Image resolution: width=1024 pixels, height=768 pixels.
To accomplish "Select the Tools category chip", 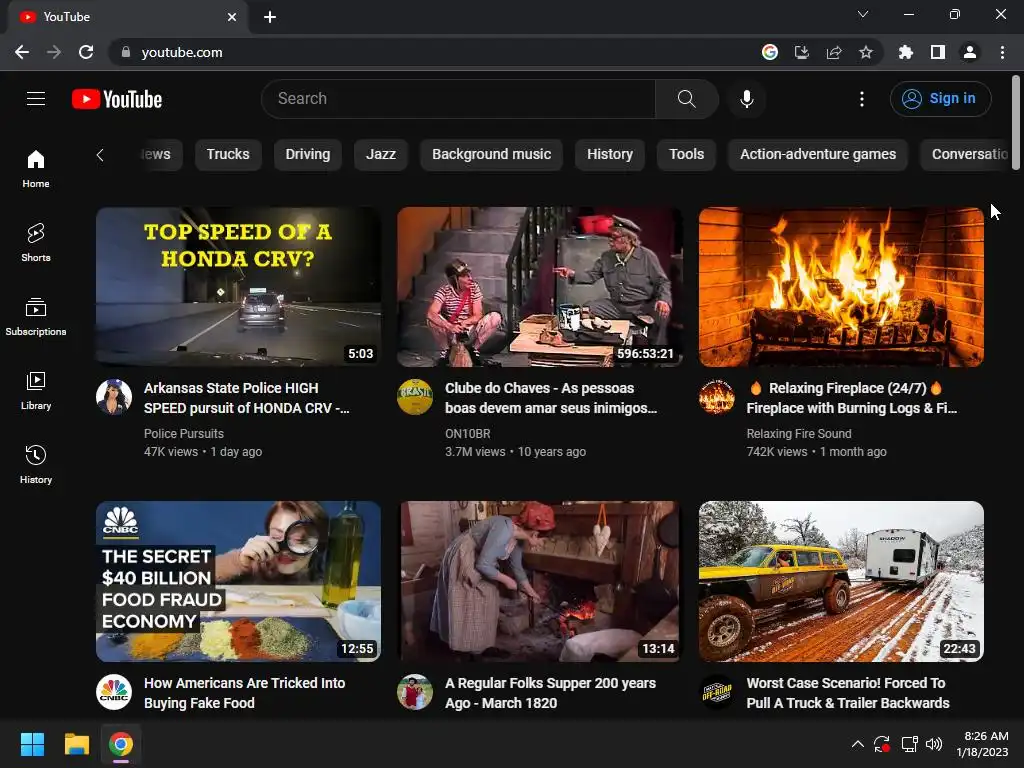I will [x=686, y=155].
